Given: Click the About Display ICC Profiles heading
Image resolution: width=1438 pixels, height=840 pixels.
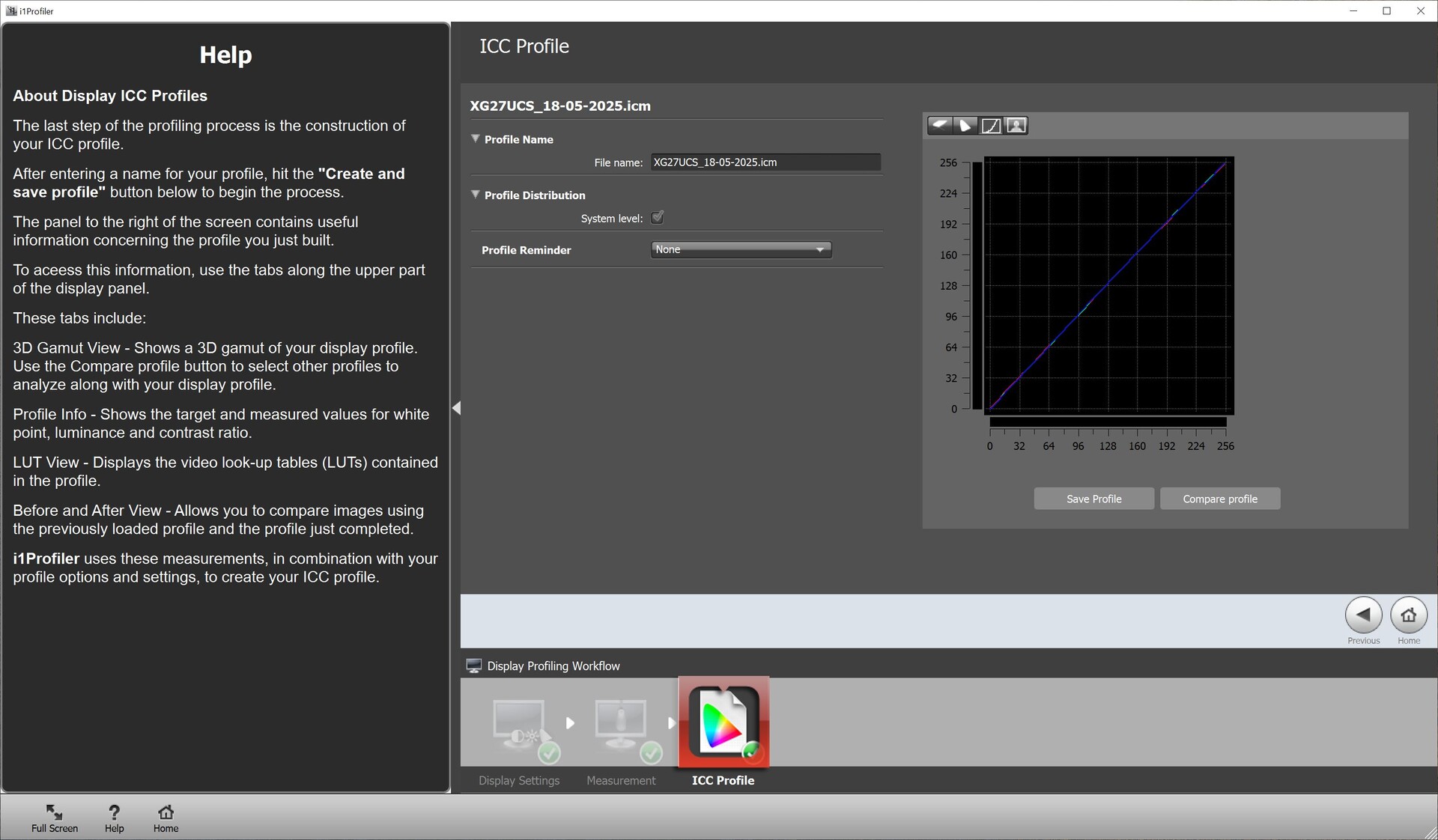Looking at the screenshot, I should click(x=110, y=96).
